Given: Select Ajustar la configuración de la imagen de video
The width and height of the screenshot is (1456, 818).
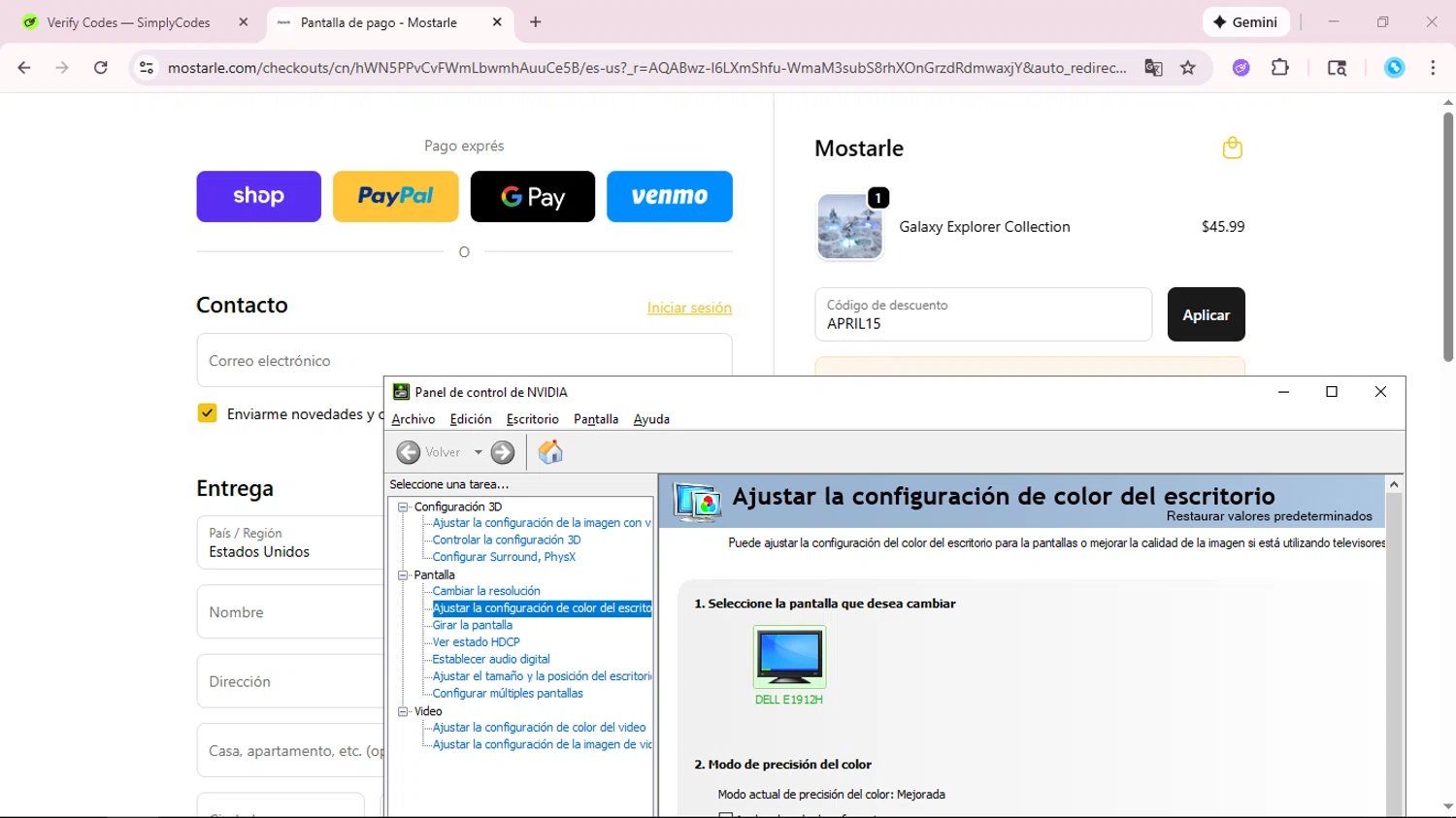Looking at the screenshot, I should [542, 744].
